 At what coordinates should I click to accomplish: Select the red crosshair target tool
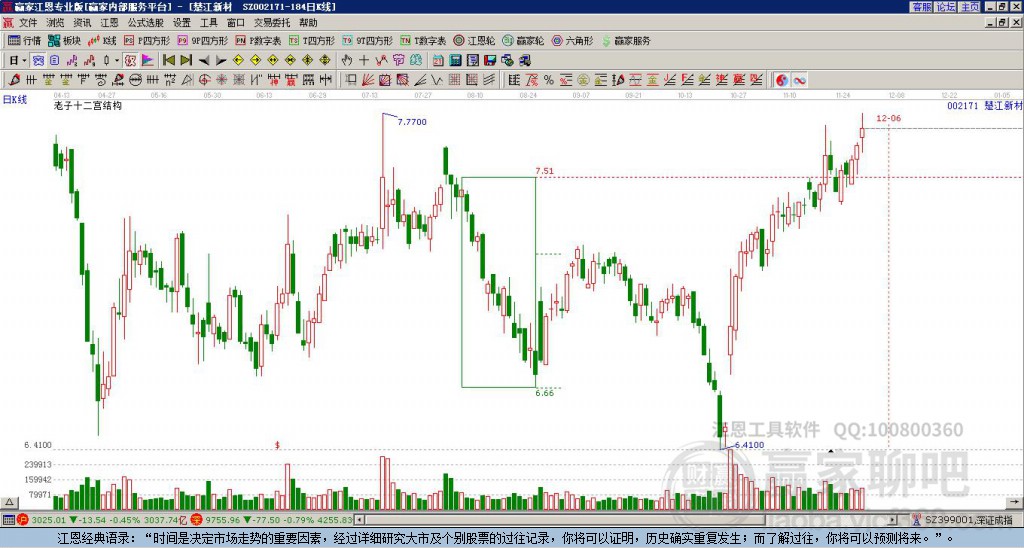[204, 80]
